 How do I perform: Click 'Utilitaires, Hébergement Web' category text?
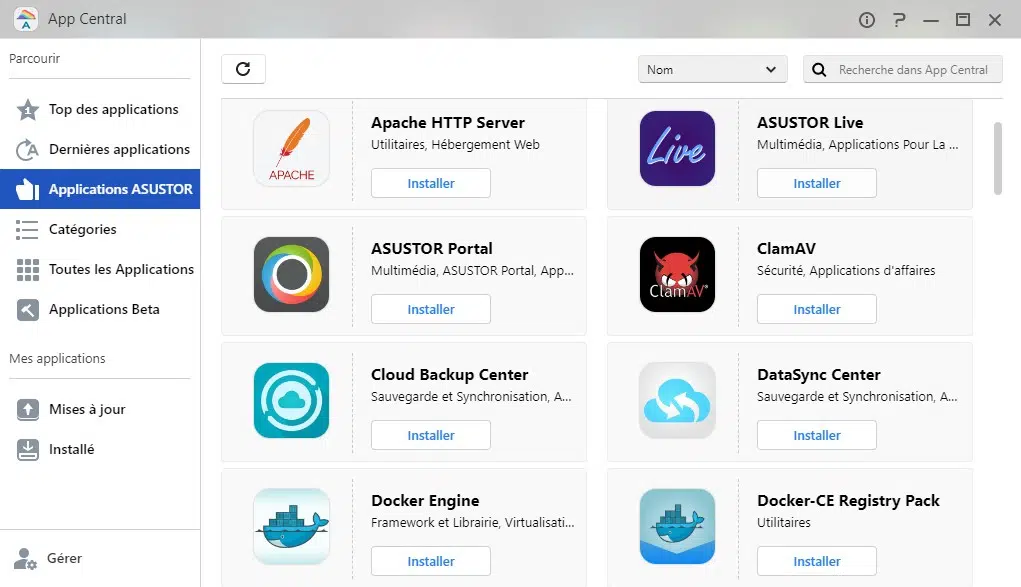(x=455, y=145)
